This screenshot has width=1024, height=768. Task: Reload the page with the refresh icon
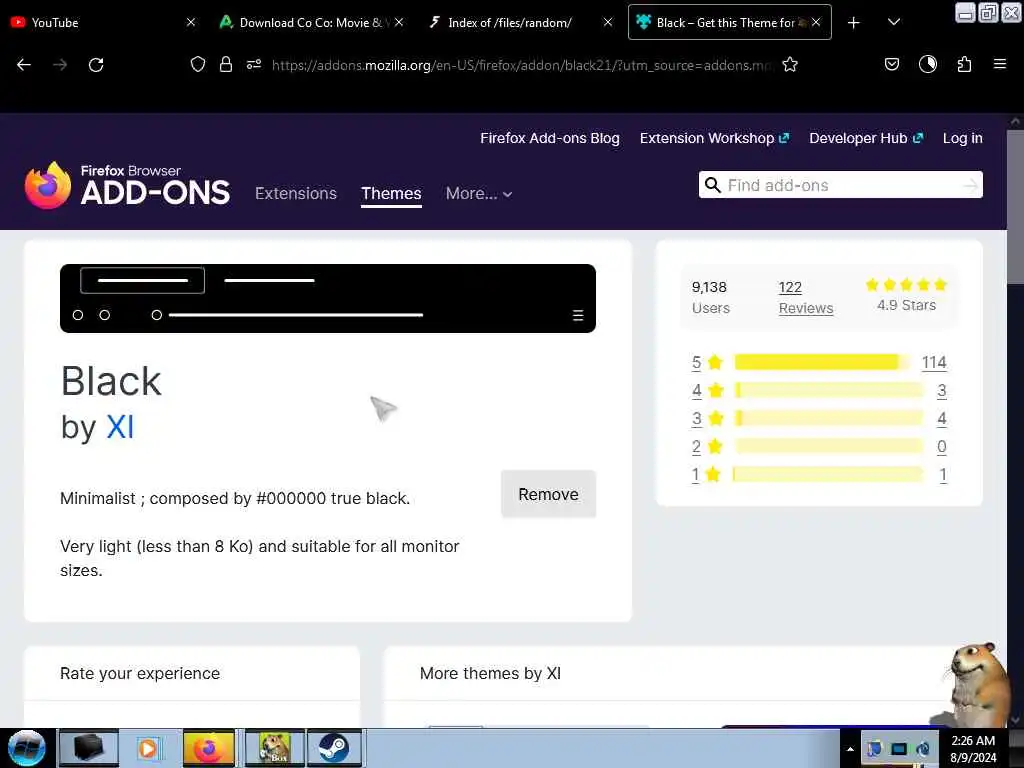coord(96,65)
